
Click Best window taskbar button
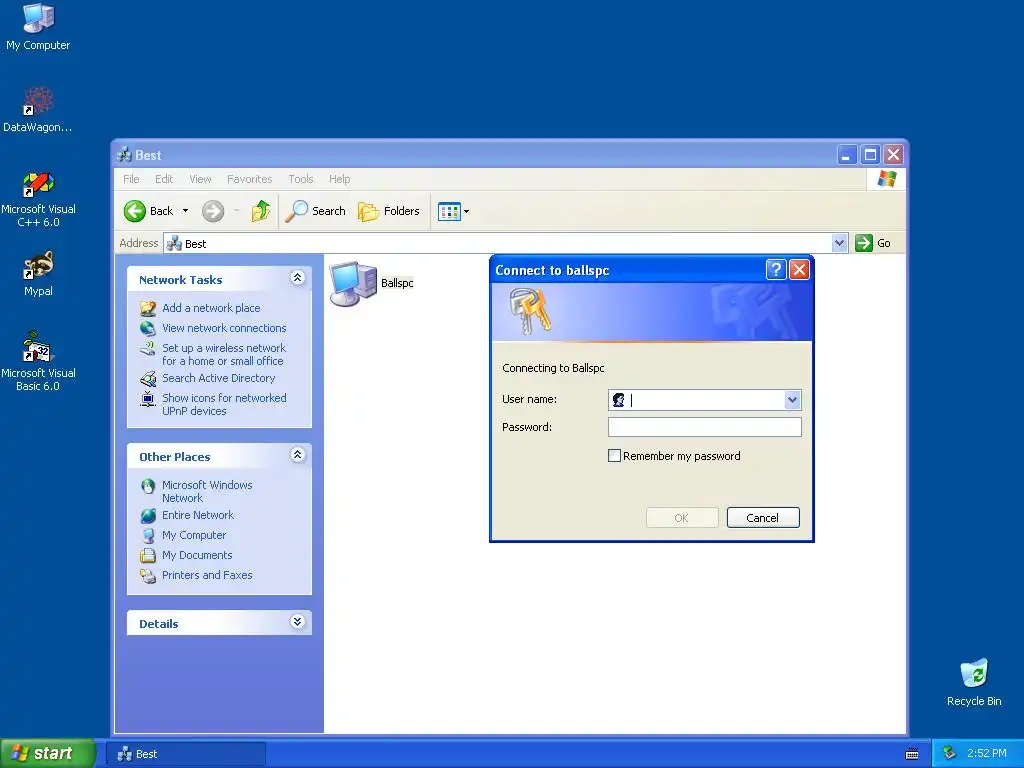click(x=186, y=754)
